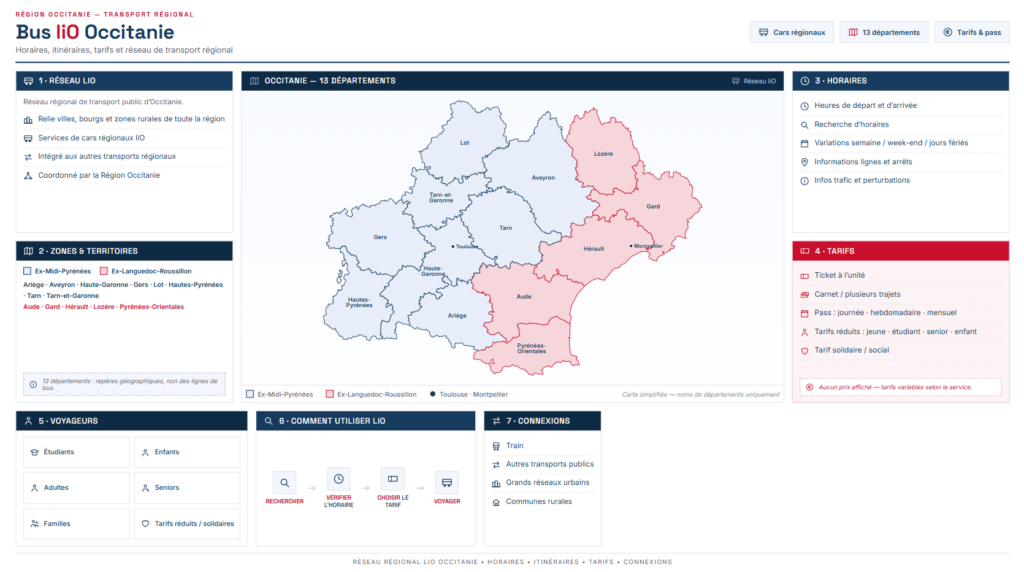1024x572 pixels.
Task: Select the Adultes traveler card
Action: click(76, 488)
